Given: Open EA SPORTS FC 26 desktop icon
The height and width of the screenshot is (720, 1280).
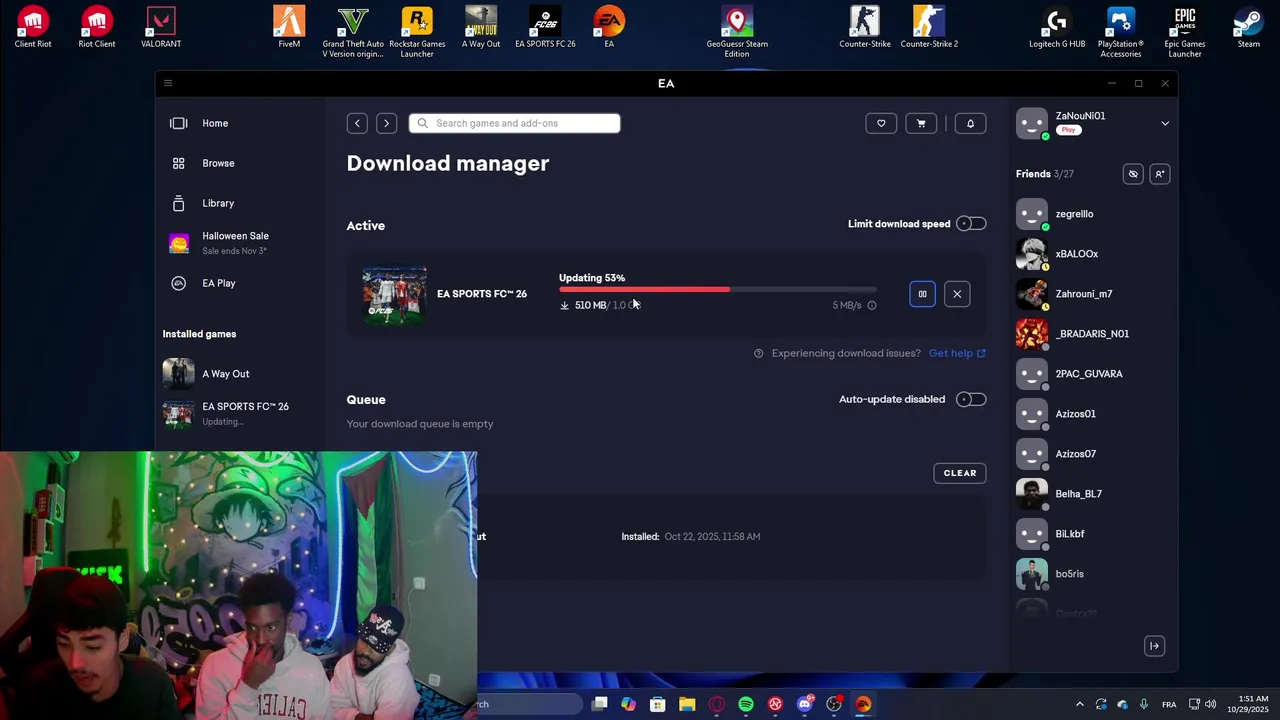Looking at the screenshot, I should click(545, 28).
